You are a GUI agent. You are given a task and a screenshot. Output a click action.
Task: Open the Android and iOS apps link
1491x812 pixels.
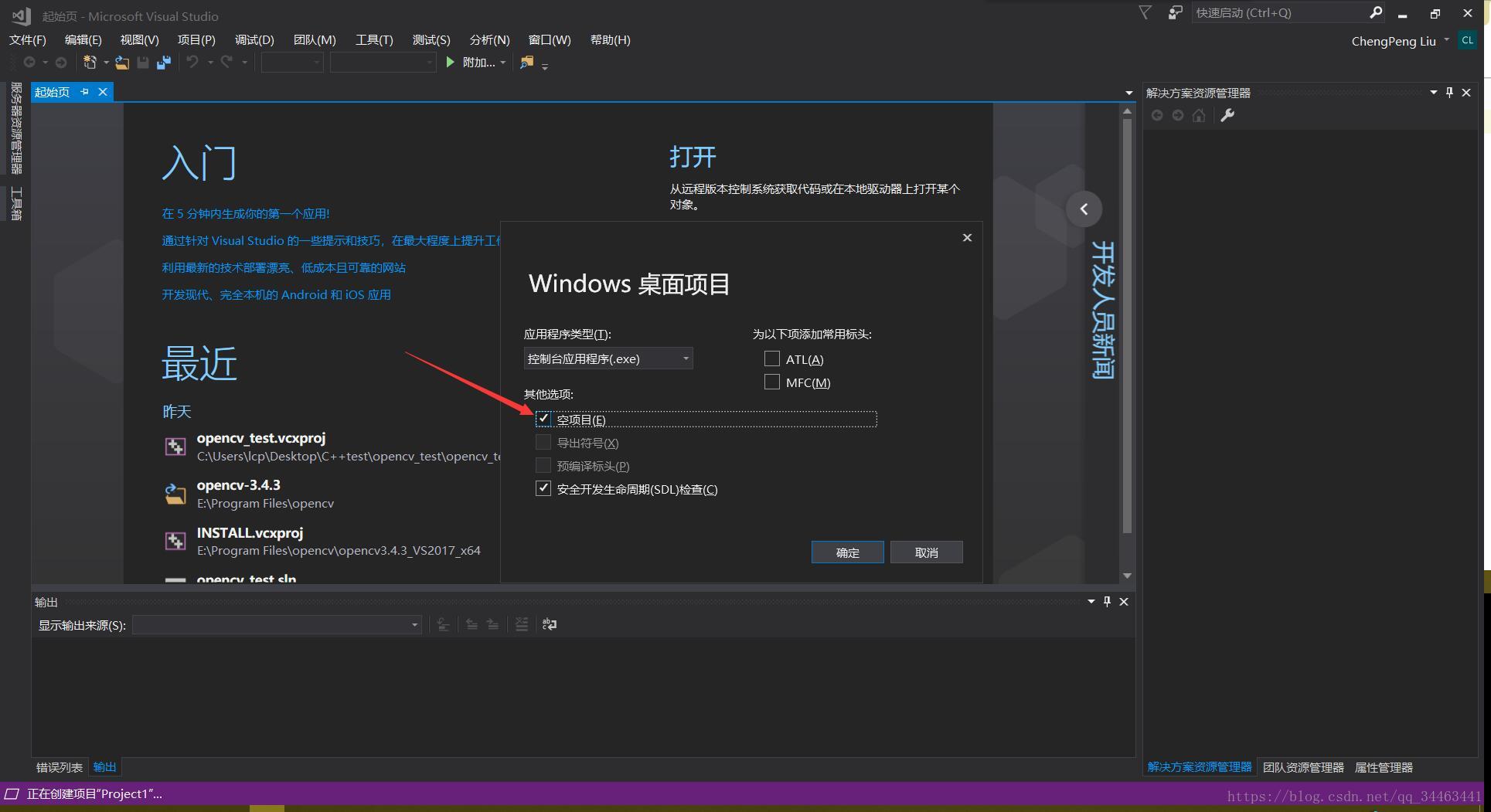276,294
